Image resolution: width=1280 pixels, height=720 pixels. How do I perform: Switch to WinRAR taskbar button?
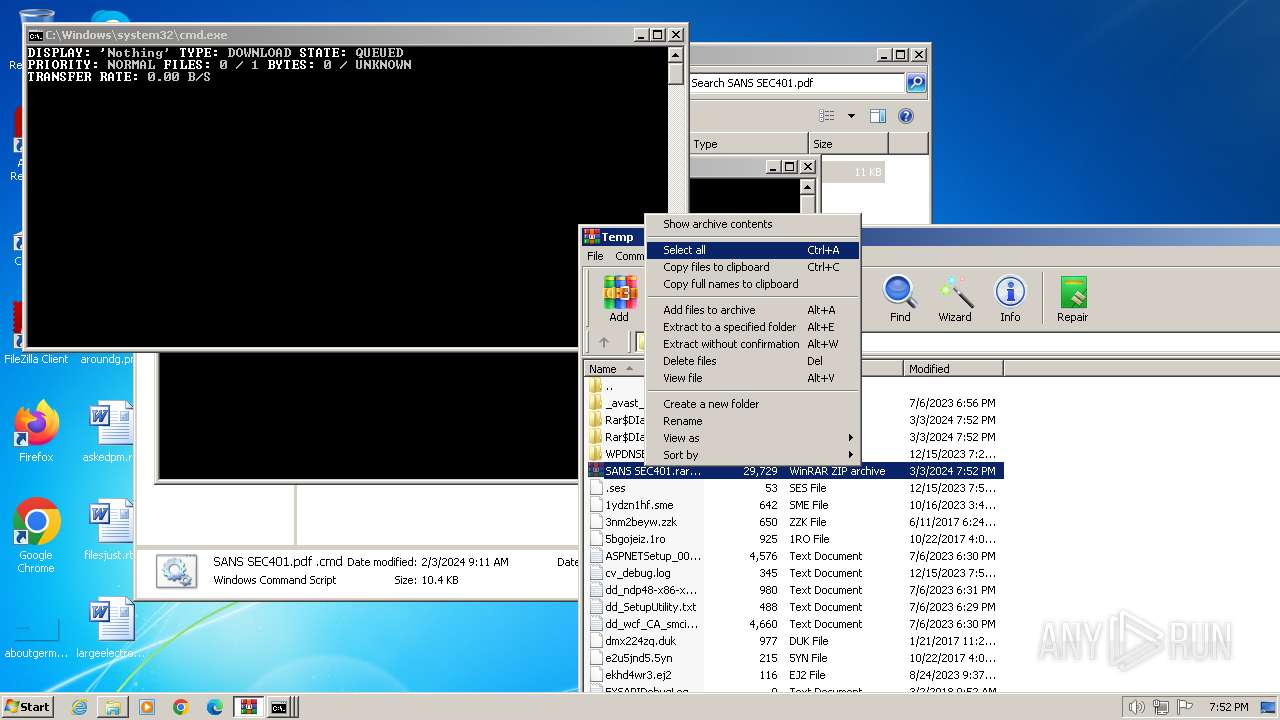[248, 707]
